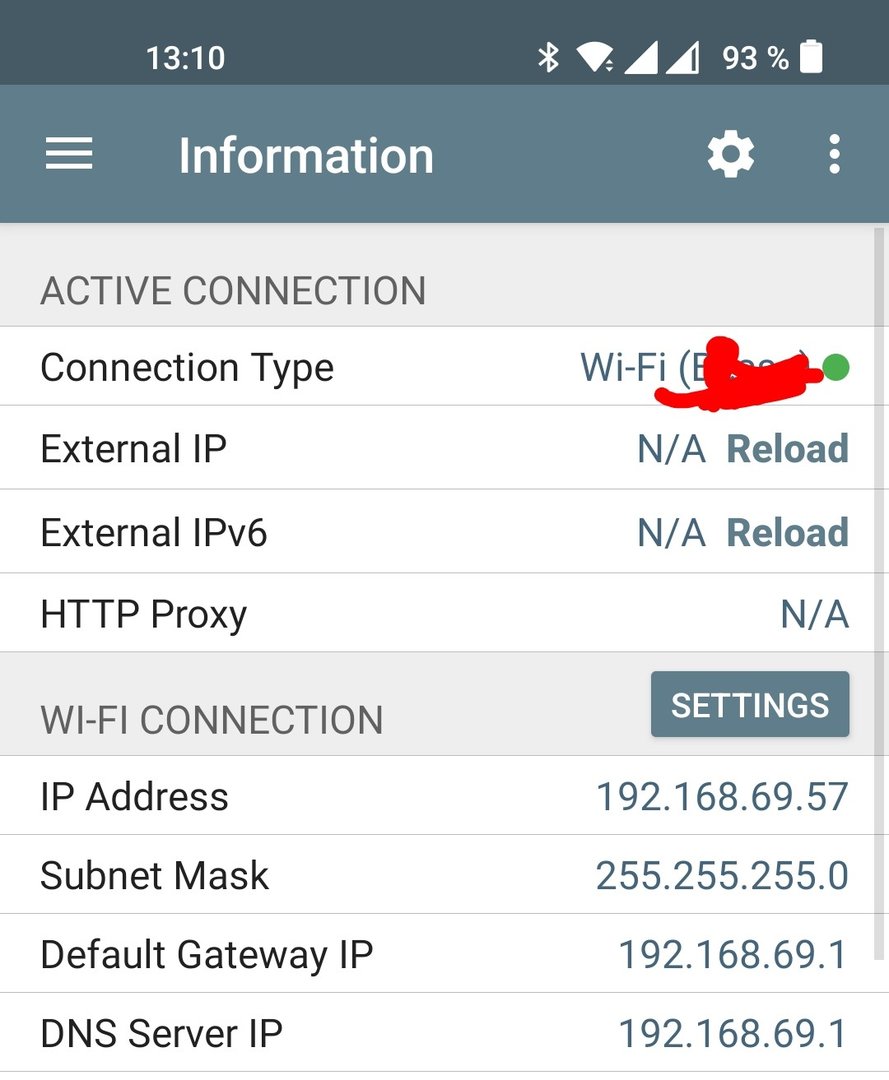Viewport: 889px width, 1080px height.
Task: Select the Subnet Mask row
Action: point(444,876)
